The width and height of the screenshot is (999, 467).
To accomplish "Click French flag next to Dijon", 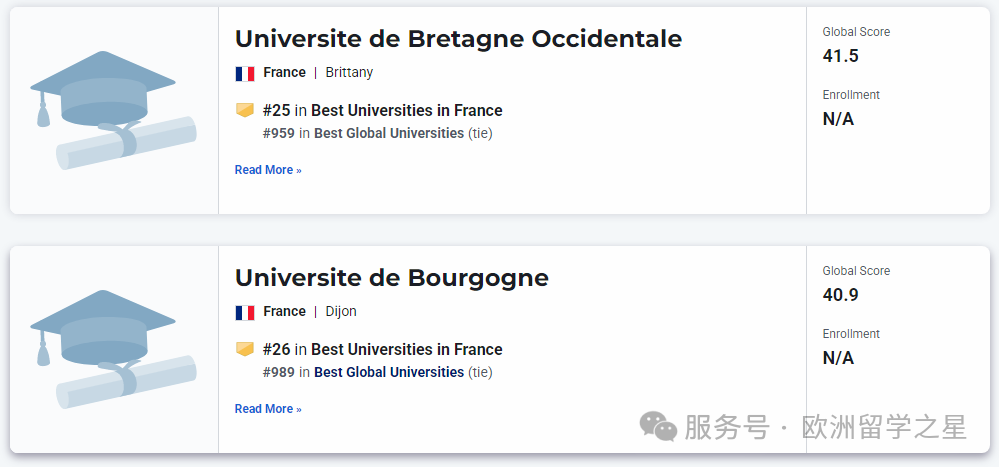I will point(245,312).
